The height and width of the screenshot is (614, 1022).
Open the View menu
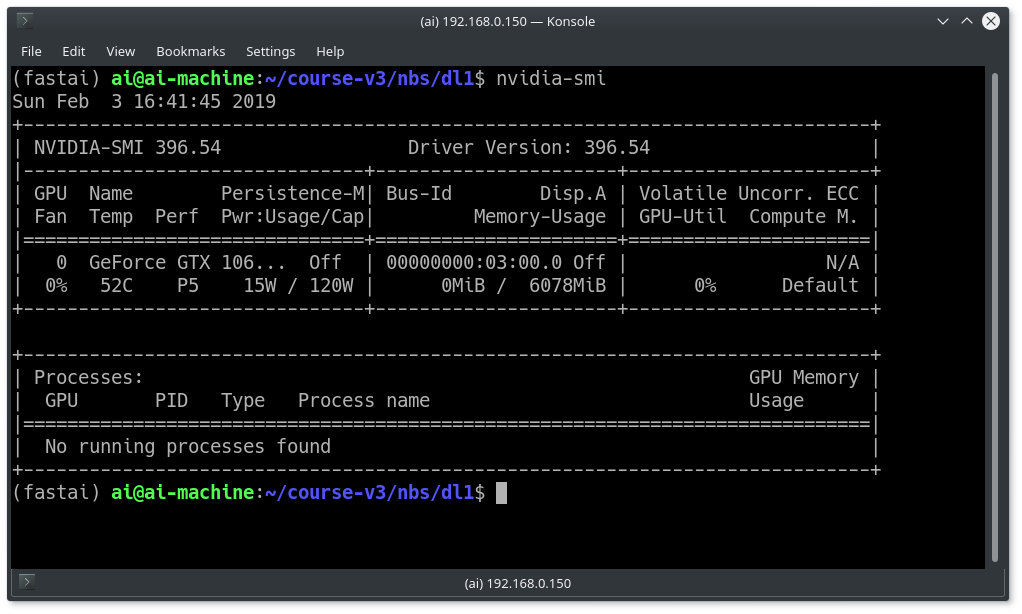121,51
